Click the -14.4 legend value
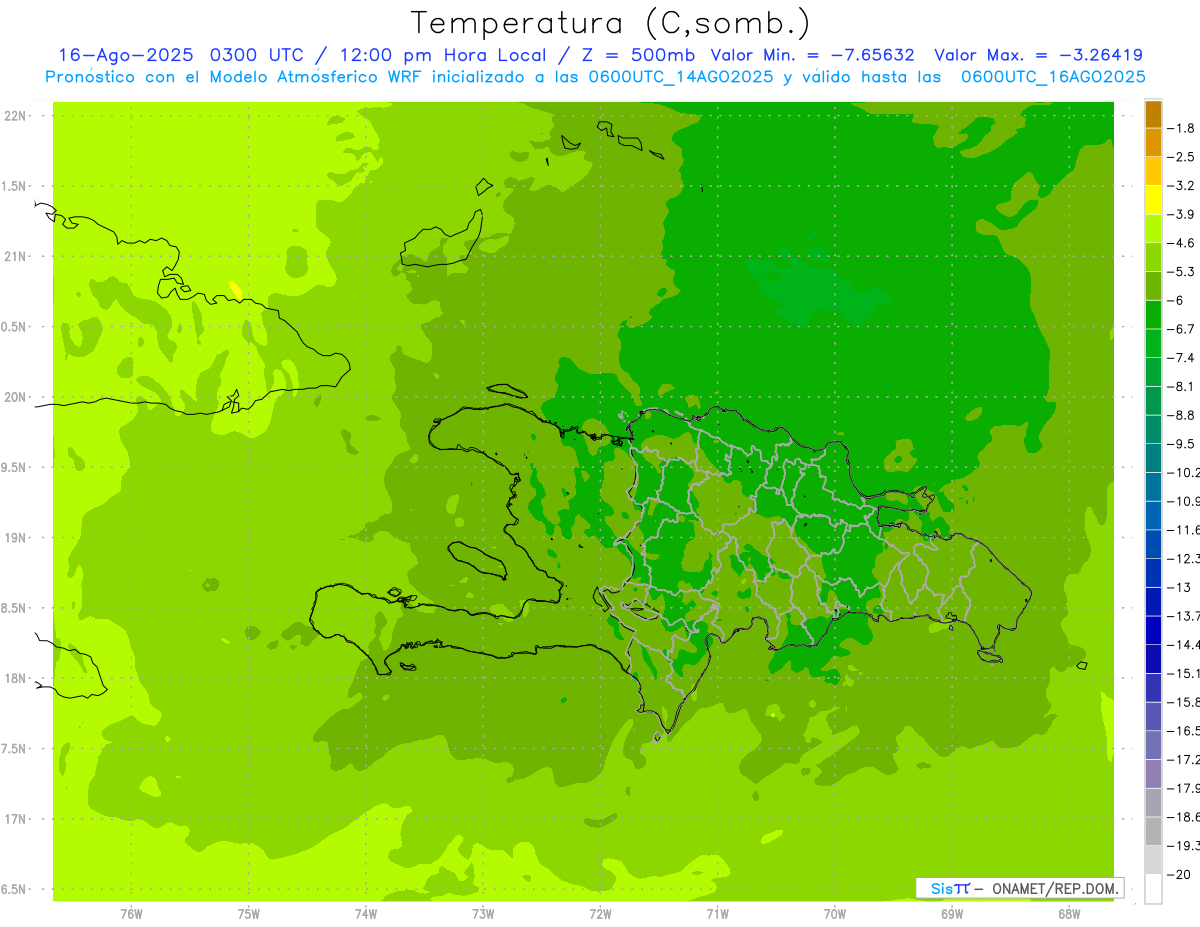Viewport: 1200px width, 927px height. [1182, 644]
